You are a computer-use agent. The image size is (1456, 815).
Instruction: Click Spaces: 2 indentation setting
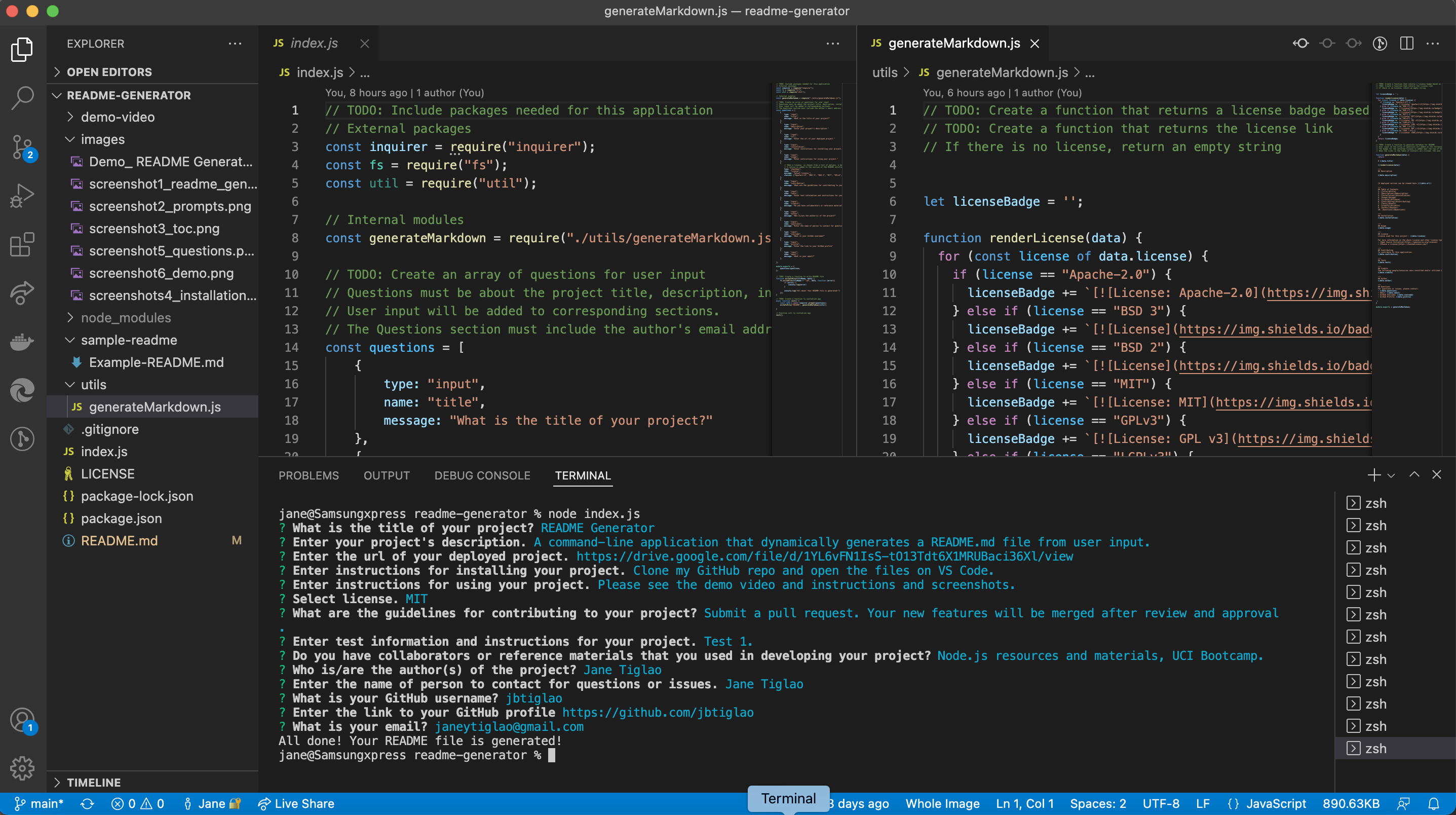[1098, 804]
